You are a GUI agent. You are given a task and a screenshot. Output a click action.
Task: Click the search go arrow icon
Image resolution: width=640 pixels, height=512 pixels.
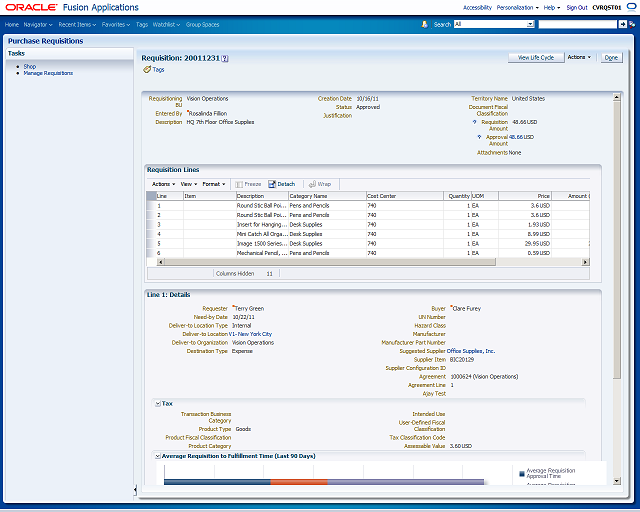pyautogui.click(x=622, y=24)
